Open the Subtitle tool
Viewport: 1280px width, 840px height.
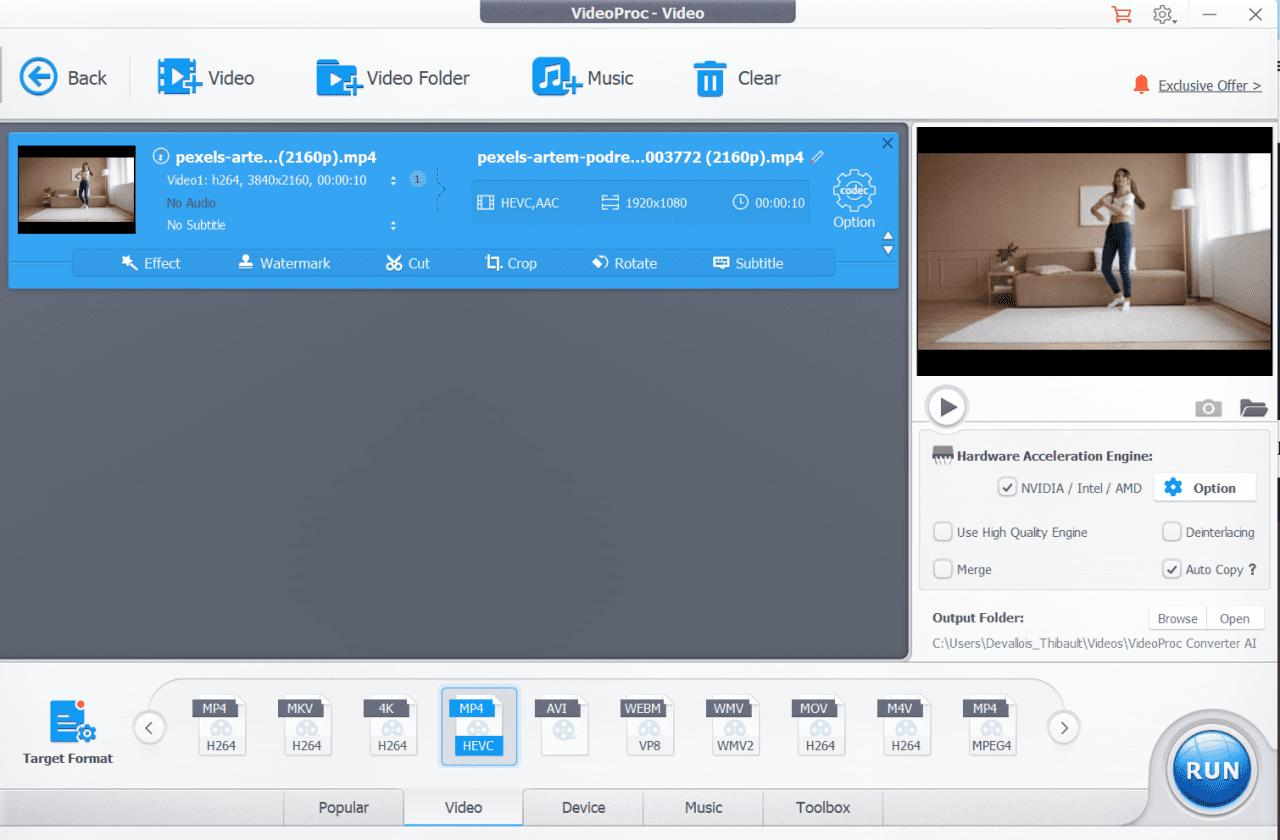pyautogui.click(x=748, y=263)
